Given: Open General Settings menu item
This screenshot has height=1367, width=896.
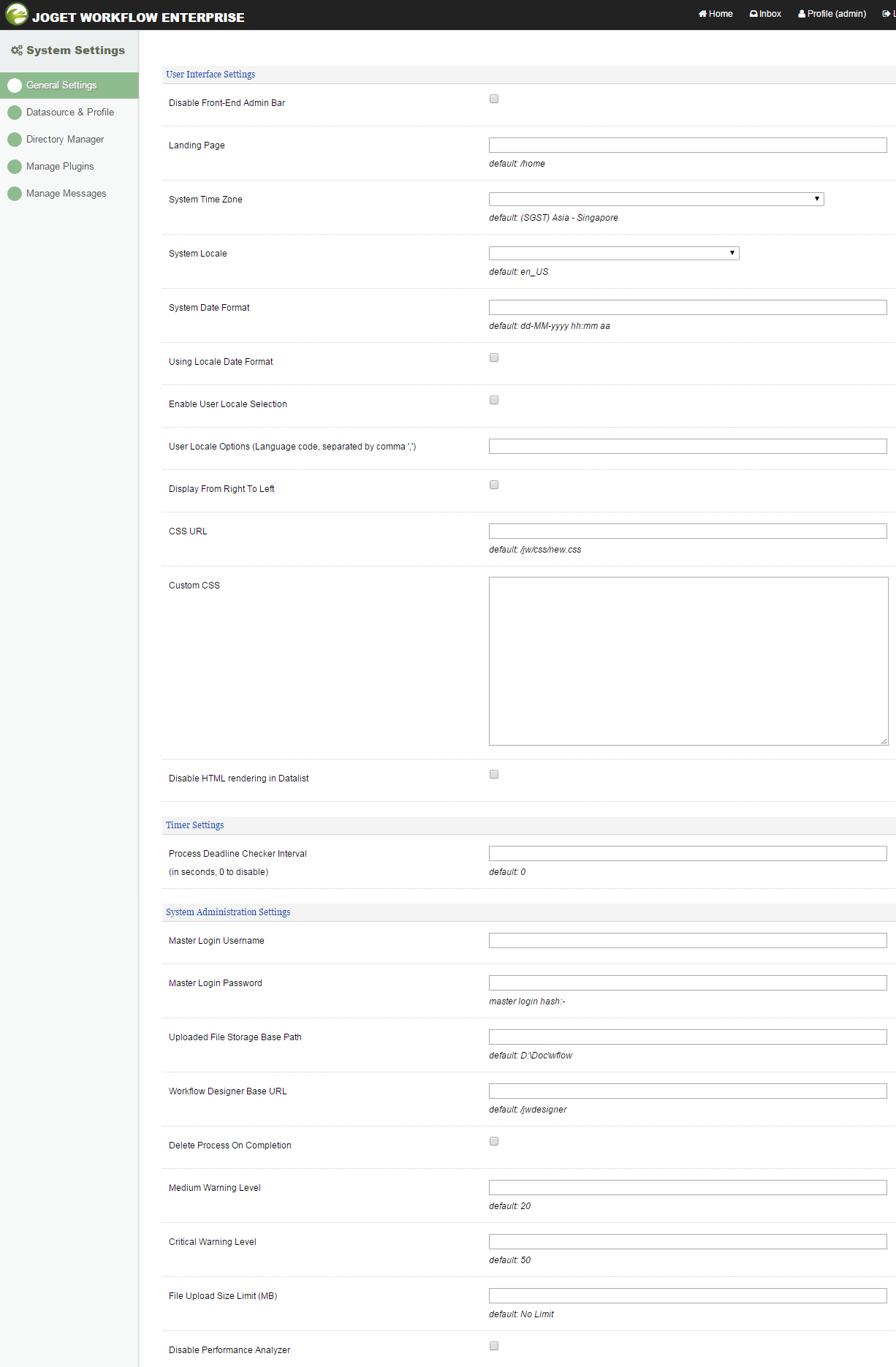Looking at the screenshot, I should pyautogui.click(x=61, y=86).
